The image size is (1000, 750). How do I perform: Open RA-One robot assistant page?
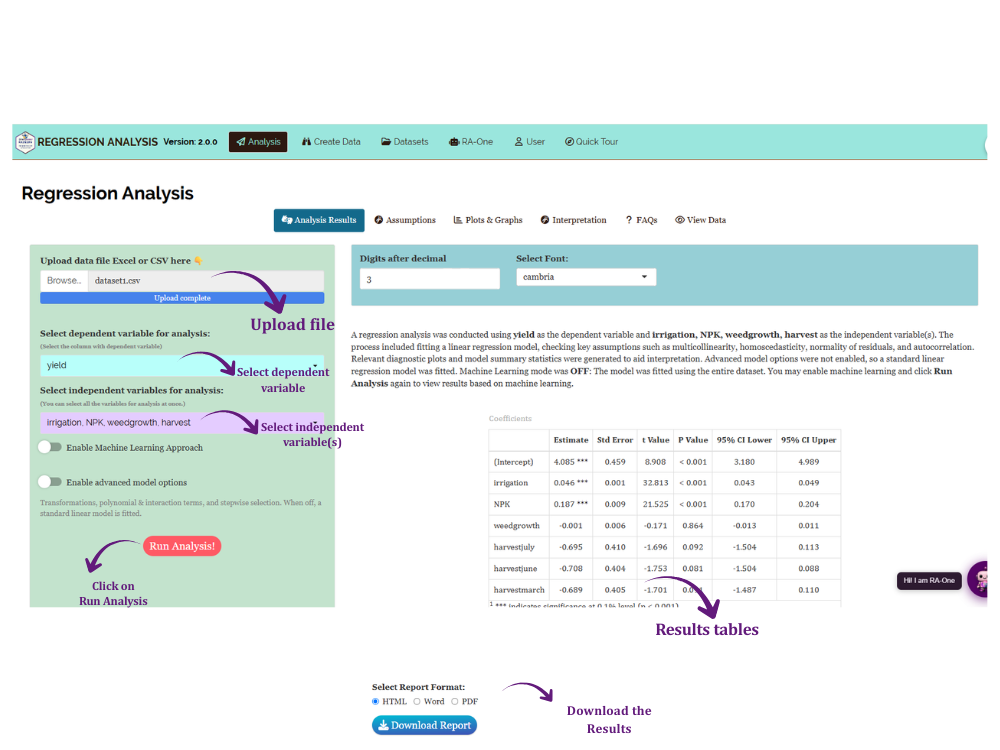(x=471, y=142)
